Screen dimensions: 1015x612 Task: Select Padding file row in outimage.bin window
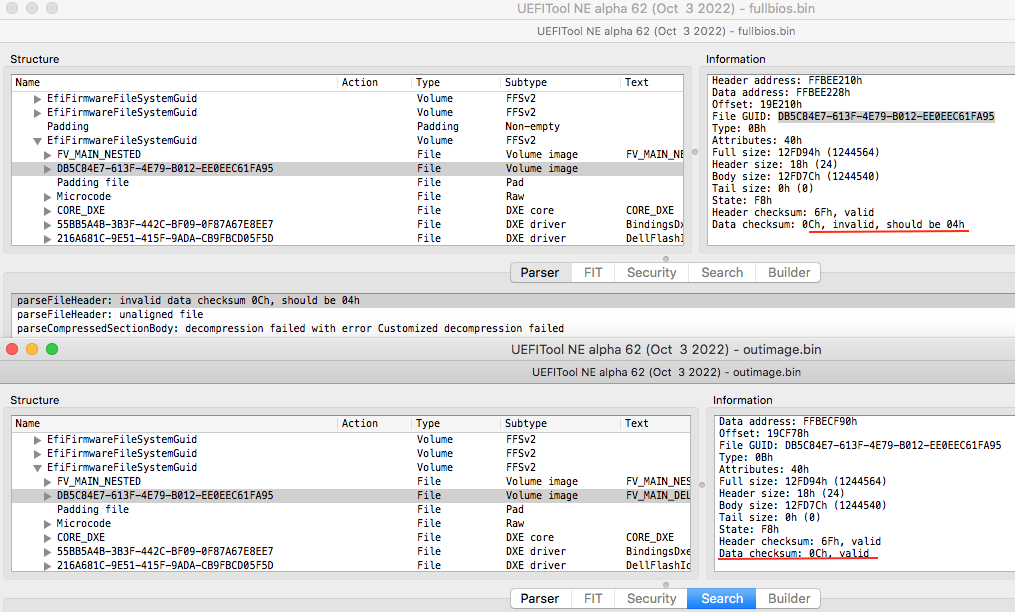pos(351,510)
